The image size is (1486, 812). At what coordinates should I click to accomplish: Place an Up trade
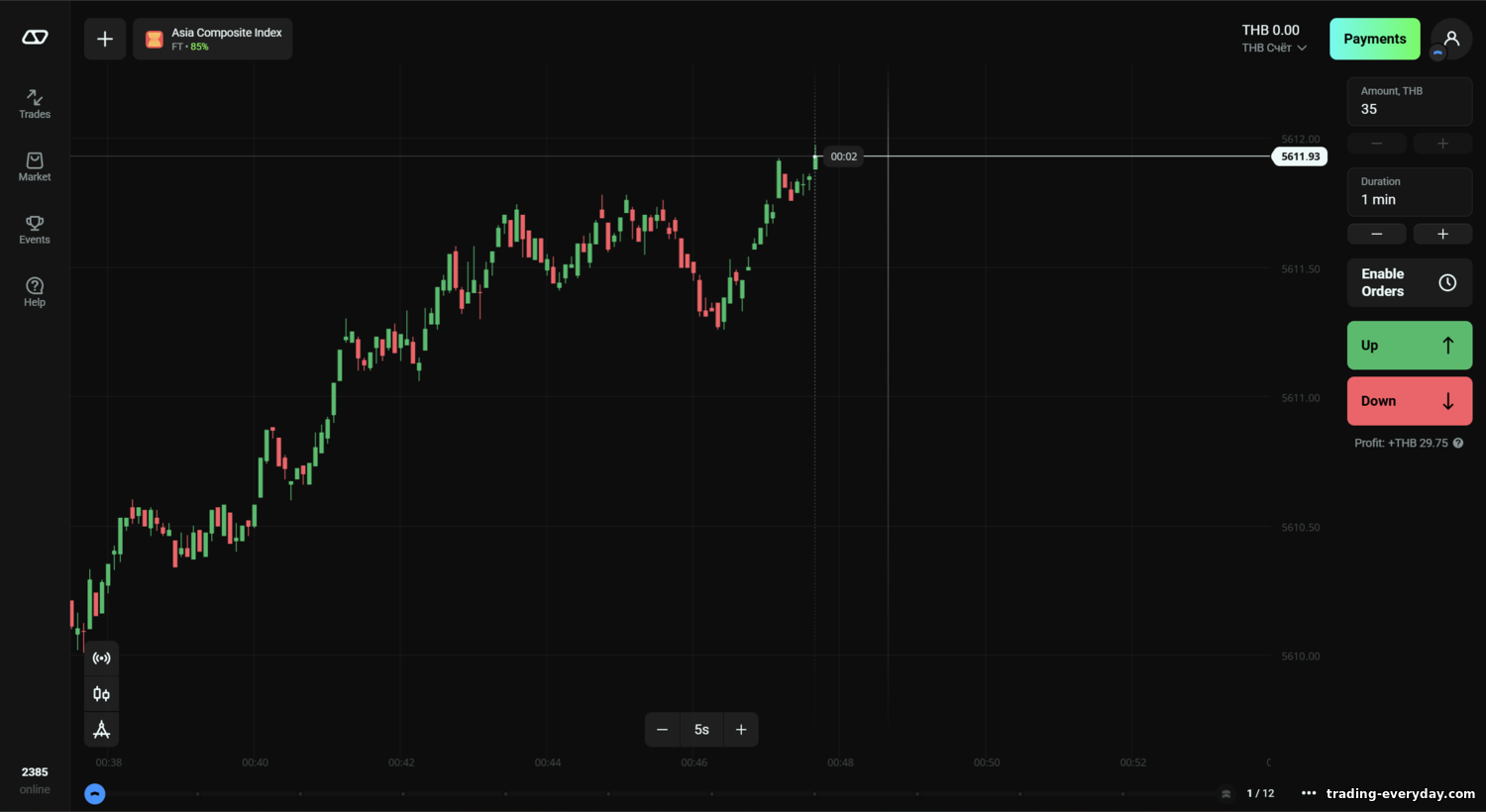coord(1410,346)
